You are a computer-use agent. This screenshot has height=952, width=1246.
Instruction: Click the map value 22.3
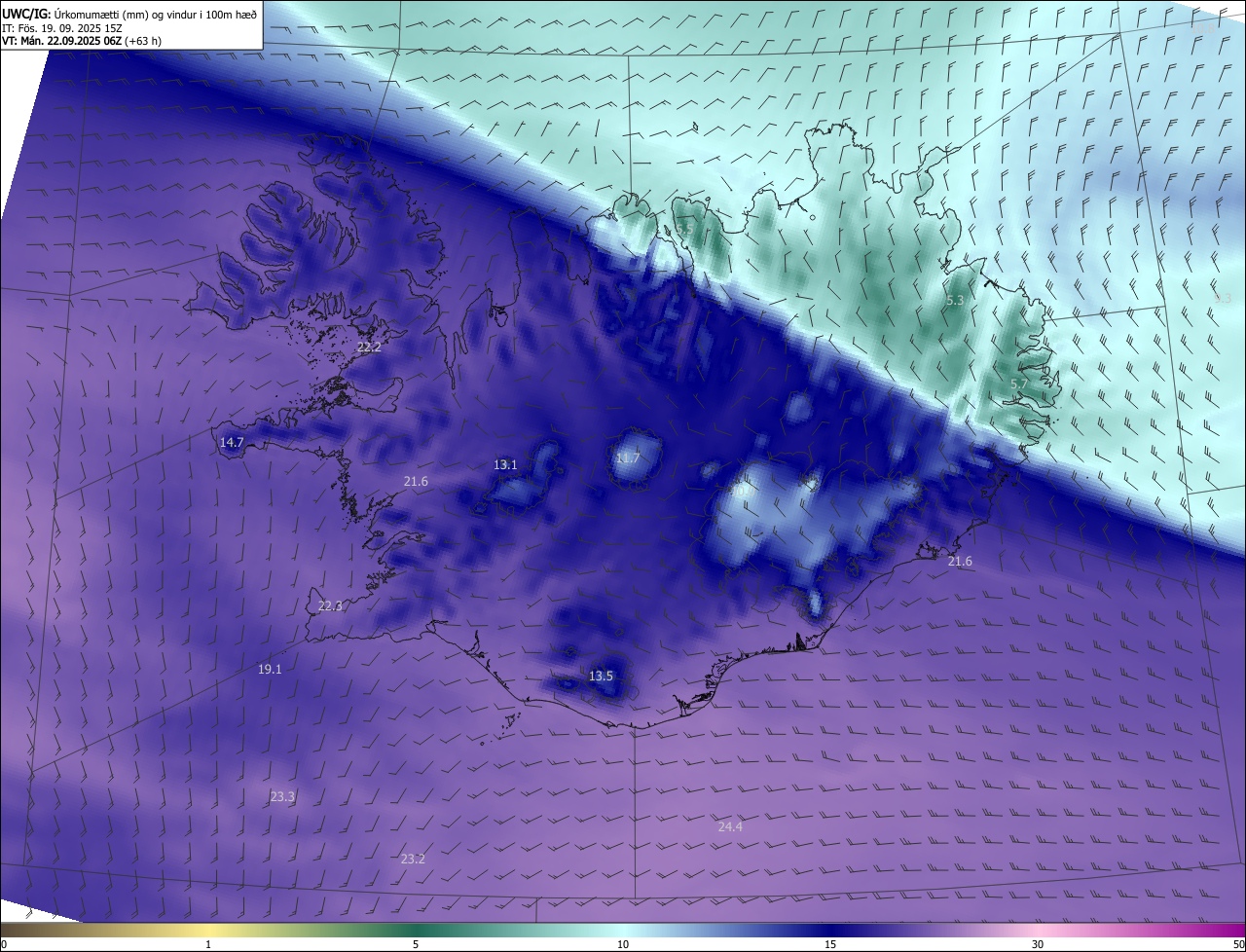coord(331,605)
